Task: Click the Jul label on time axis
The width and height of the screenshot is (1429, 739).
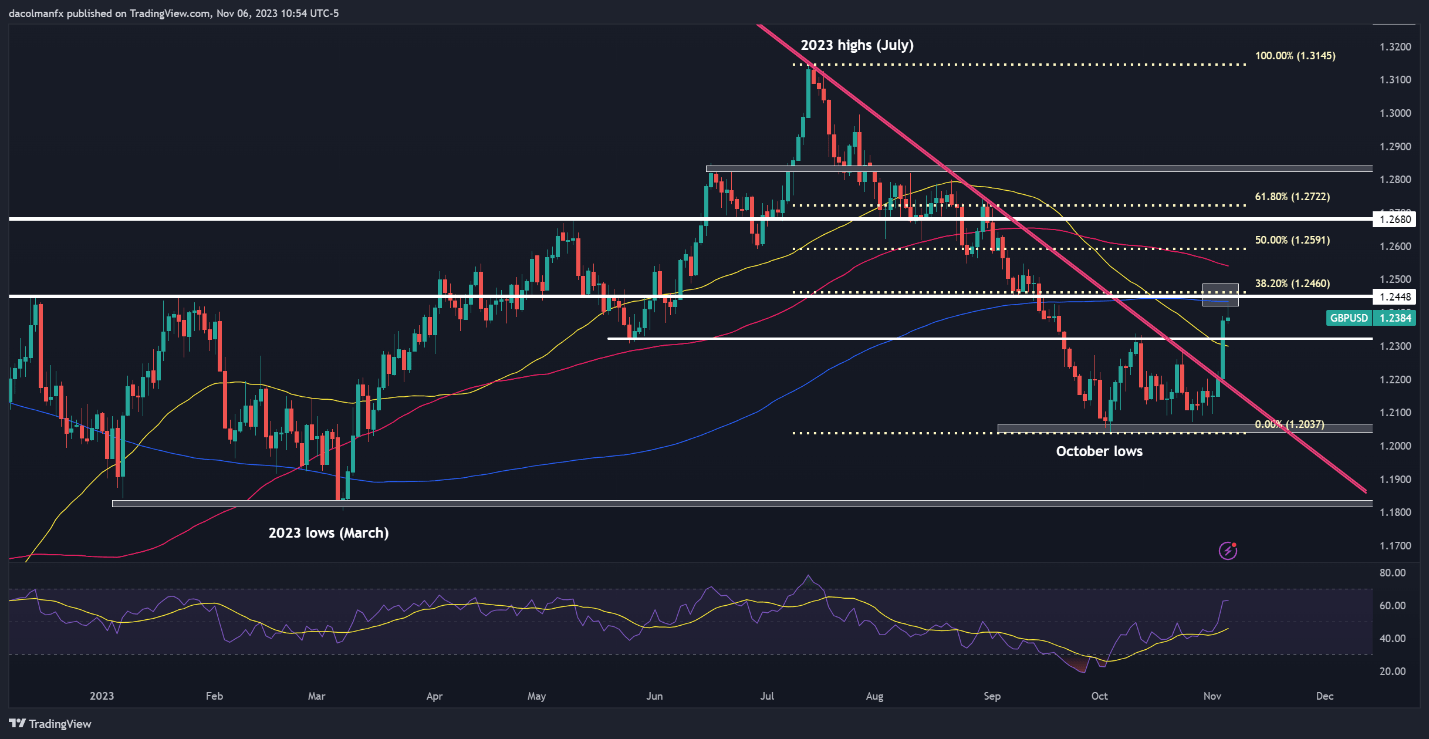Action: pos(767,695)
